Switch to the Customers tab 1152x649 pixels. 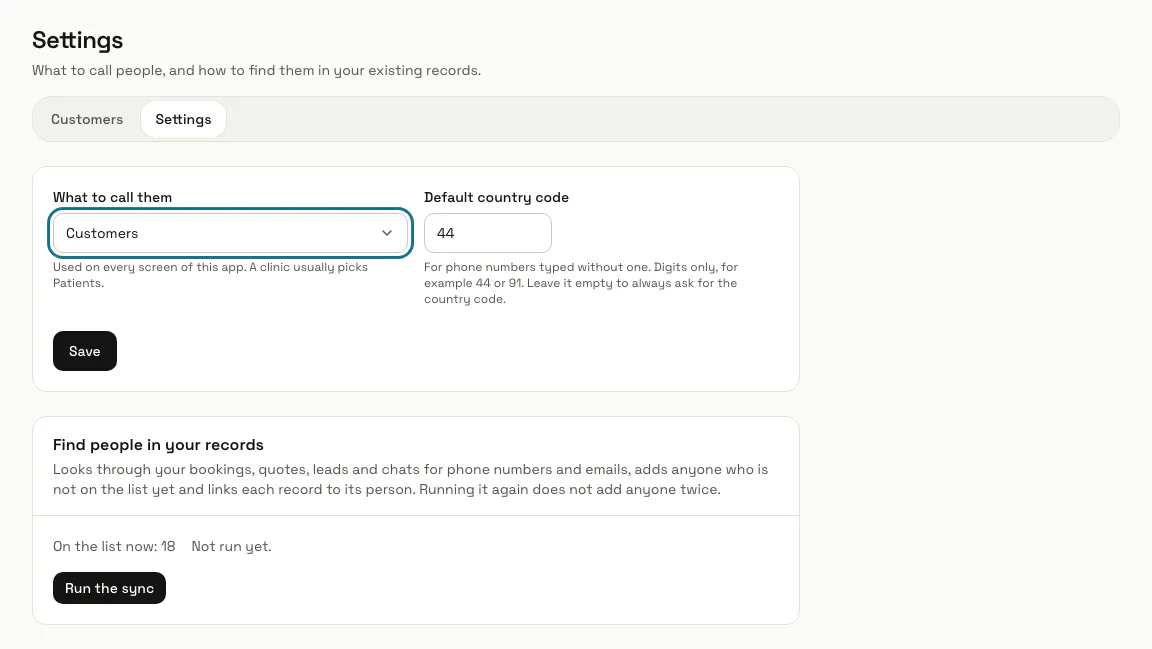(87, 119)
